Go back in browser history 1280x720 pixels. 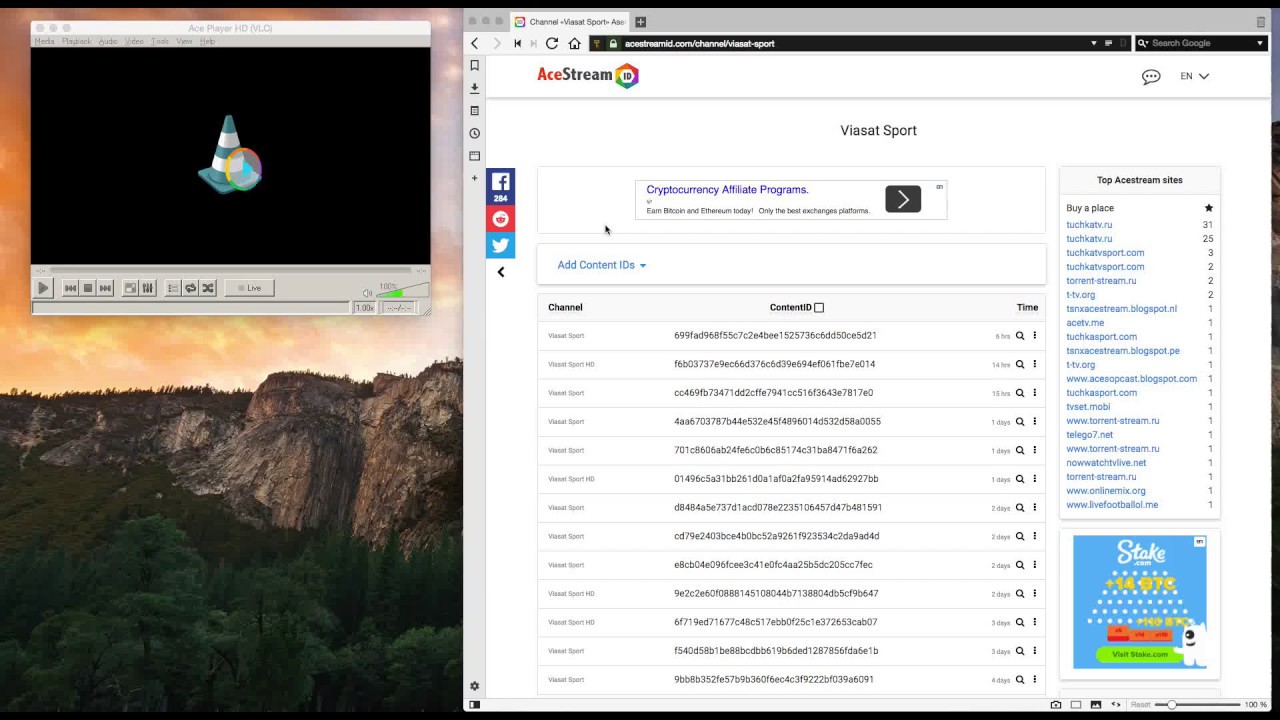[475, 43]
